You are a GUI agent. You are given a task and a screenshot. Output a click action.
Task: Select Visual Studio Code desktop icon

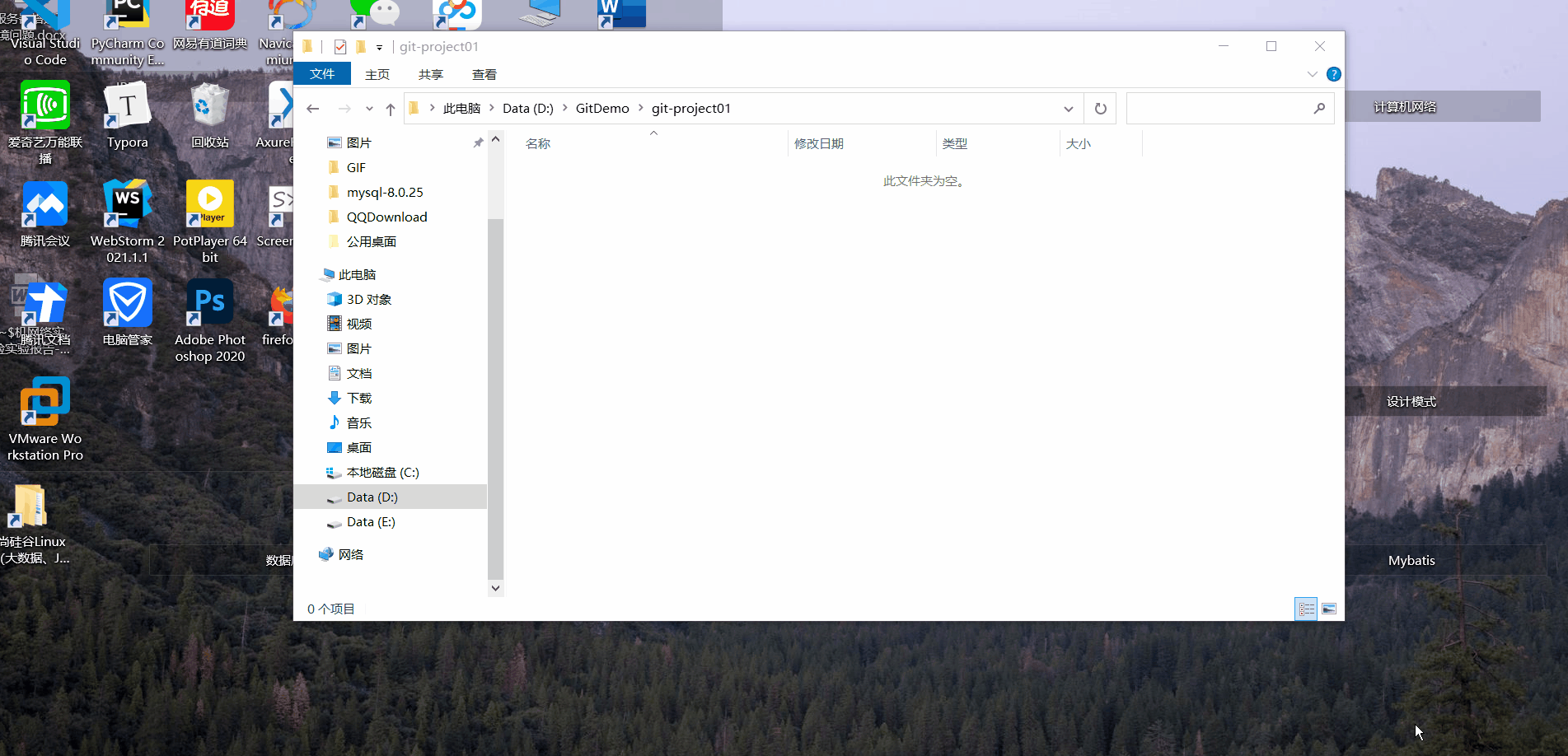(45, 33)
